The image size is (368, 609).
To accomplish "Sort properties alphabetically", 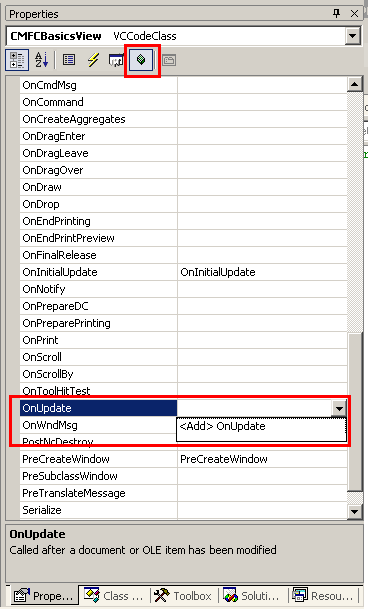I will pos(42,60).
